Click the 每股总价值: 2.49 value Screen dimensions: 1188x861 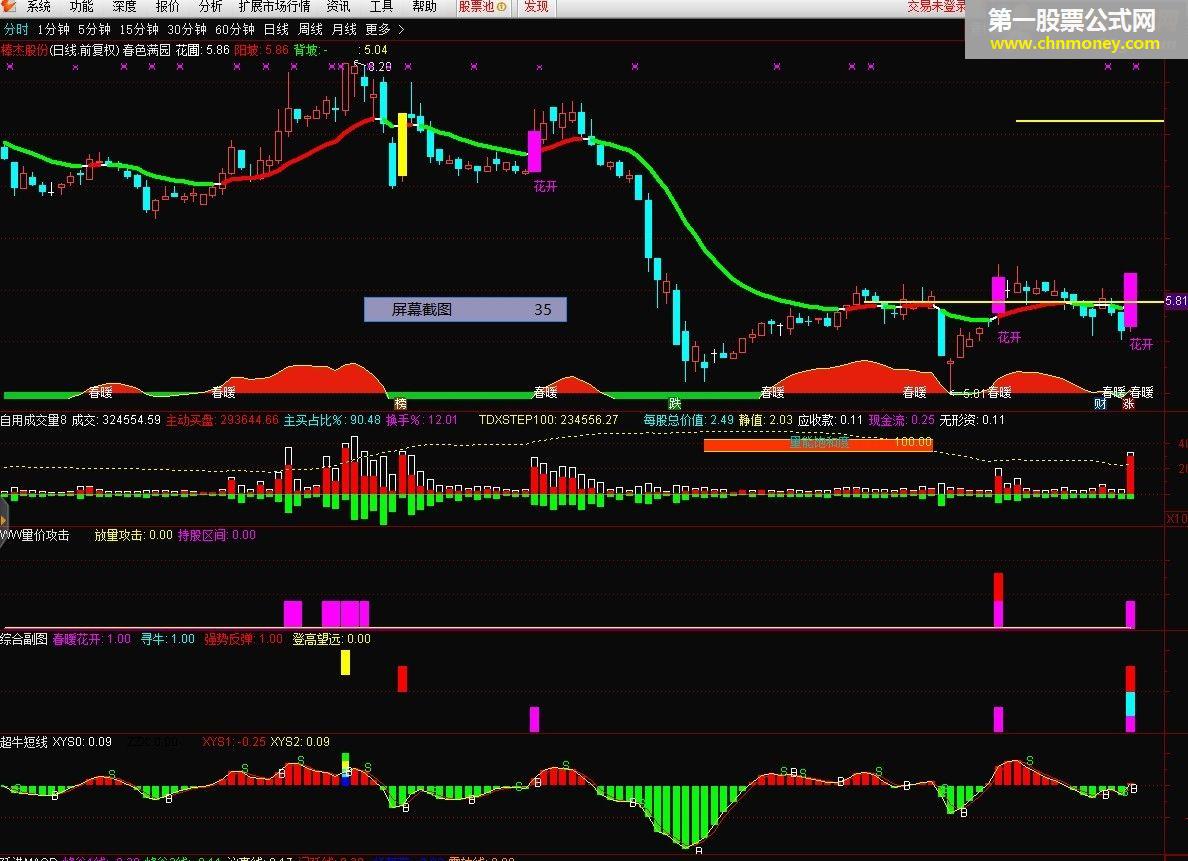688,420
